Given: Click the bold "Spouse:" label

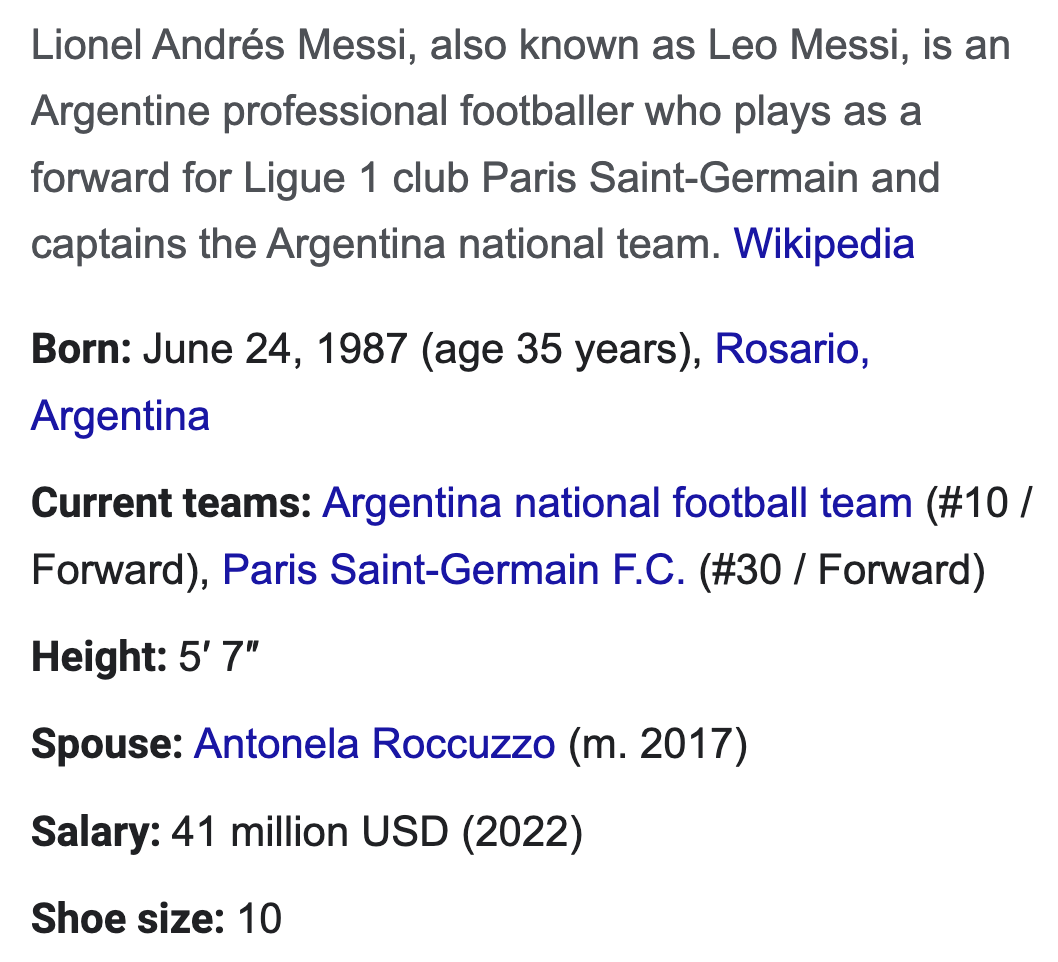Looking at the screenshot, I should coord(107,744).
